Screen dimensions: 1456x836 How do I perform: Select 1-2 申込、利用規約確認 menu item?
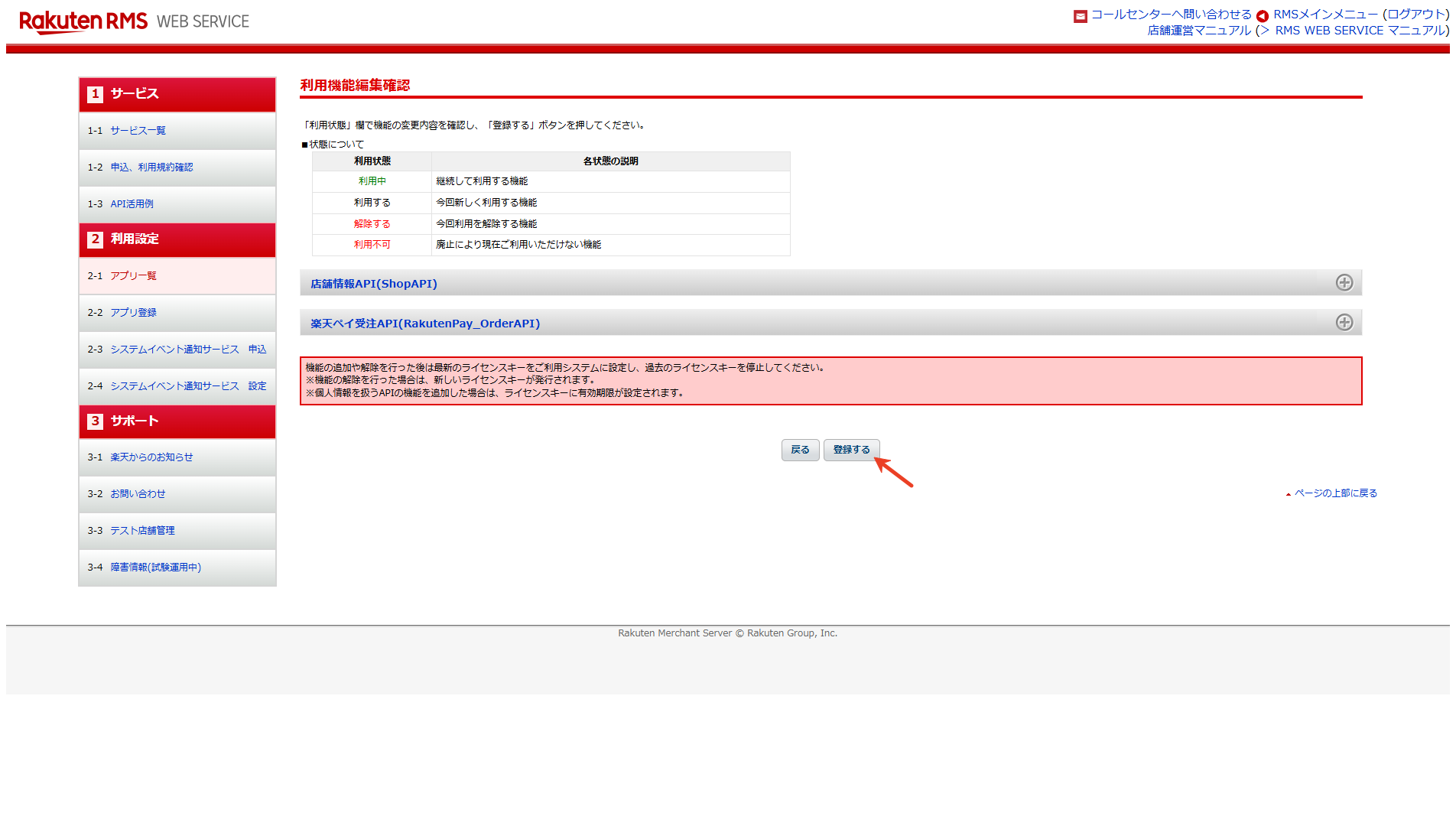click(x=177, y=168)
